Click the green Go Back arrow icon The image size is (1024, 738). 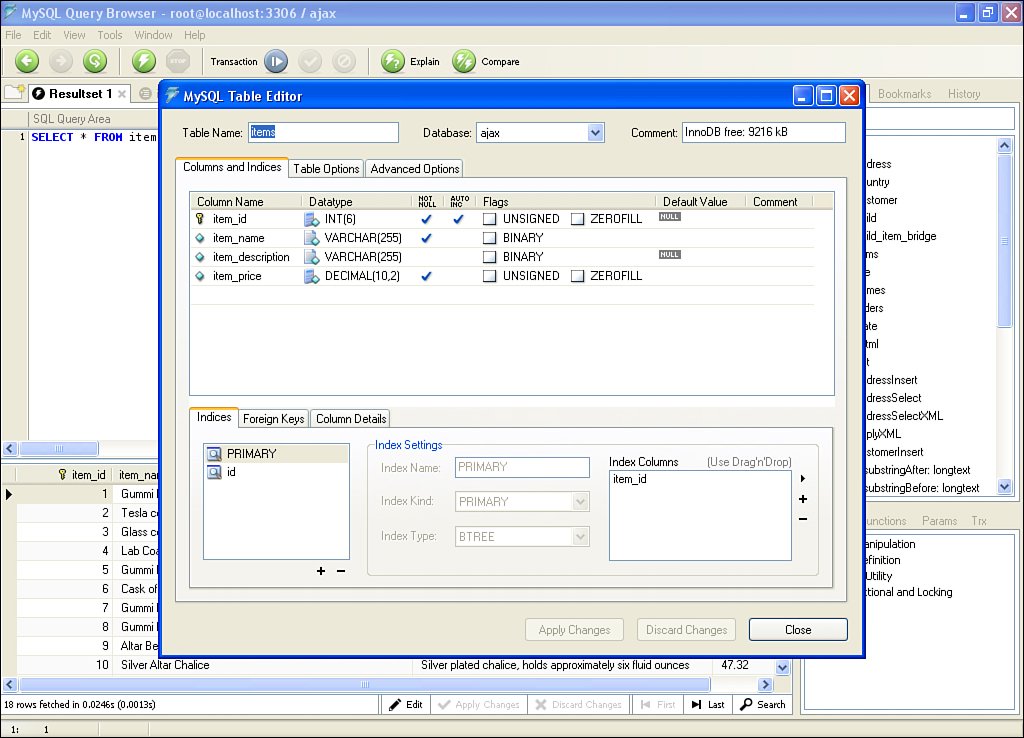click(x=27, y=61)
